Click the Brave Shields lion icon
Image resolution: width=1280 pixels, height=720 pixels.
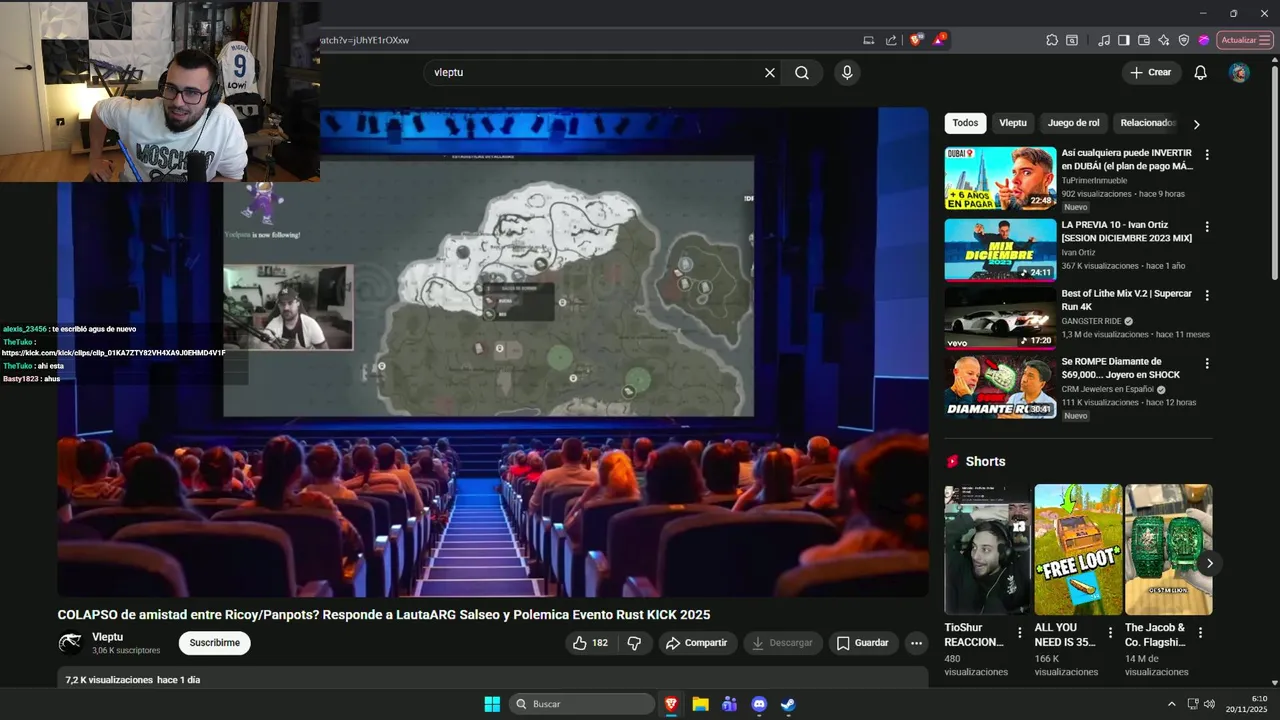tap(915, 40)
